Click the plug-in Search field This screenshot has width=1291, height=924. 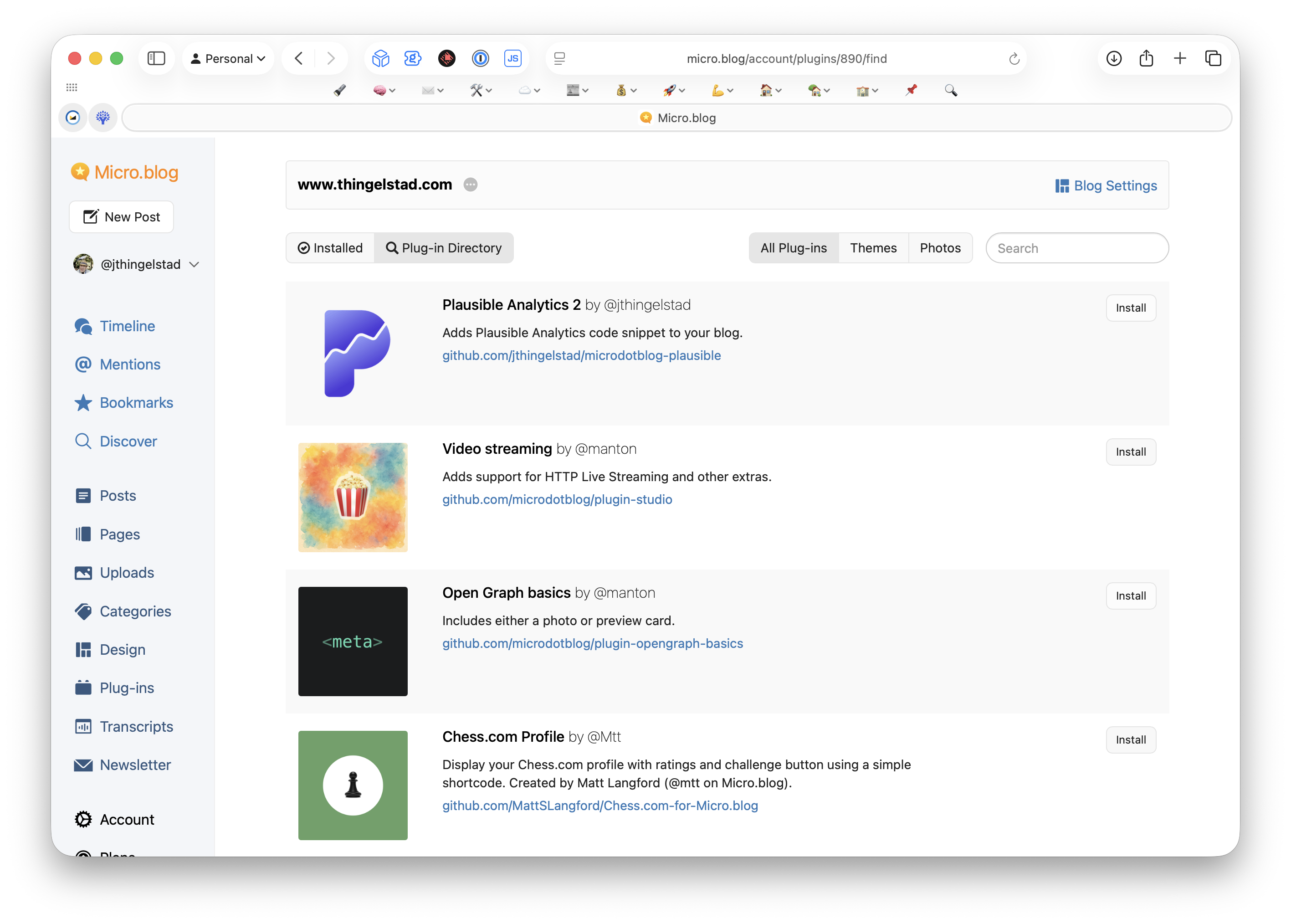tap(1076, 248)
